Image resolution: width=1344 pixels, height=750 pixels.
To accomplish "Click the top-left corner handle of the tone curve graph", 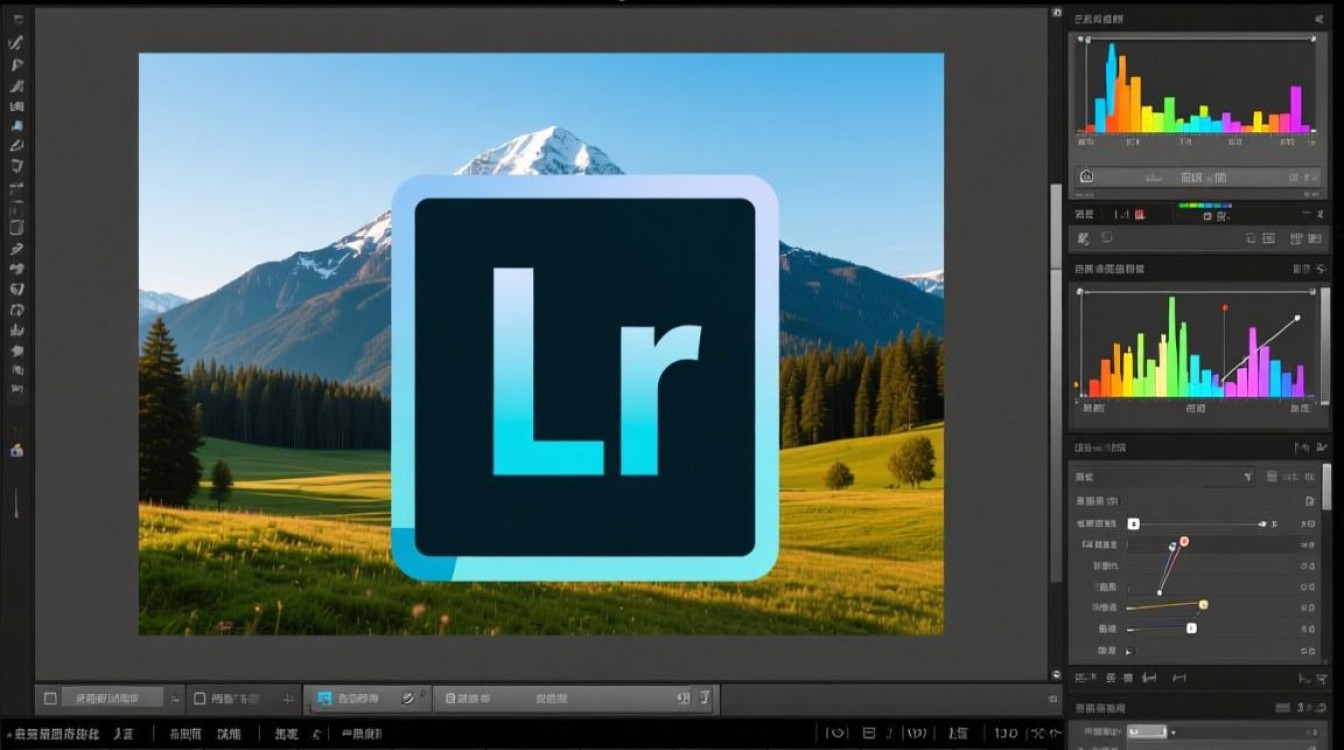I will tap(1079, 291).
